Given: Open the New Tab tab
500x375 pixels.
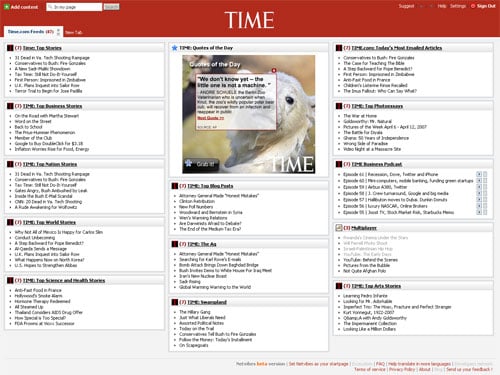Looking at the screenshot, I should pos(74,32).
